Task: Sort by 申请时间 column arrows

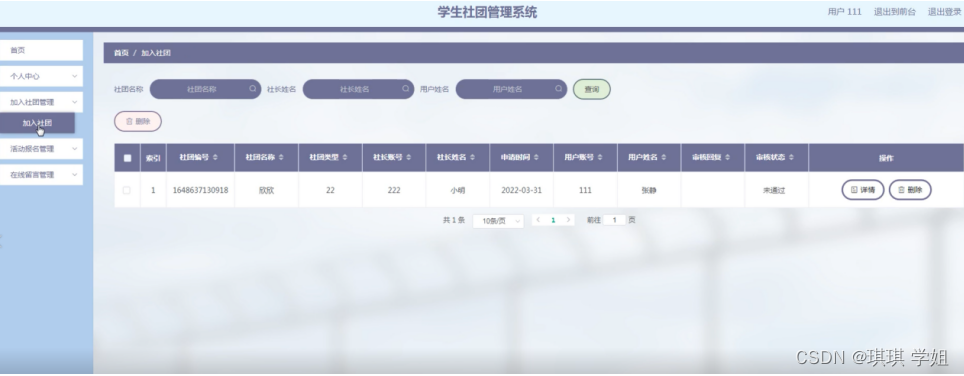Action: coord(536,158)
